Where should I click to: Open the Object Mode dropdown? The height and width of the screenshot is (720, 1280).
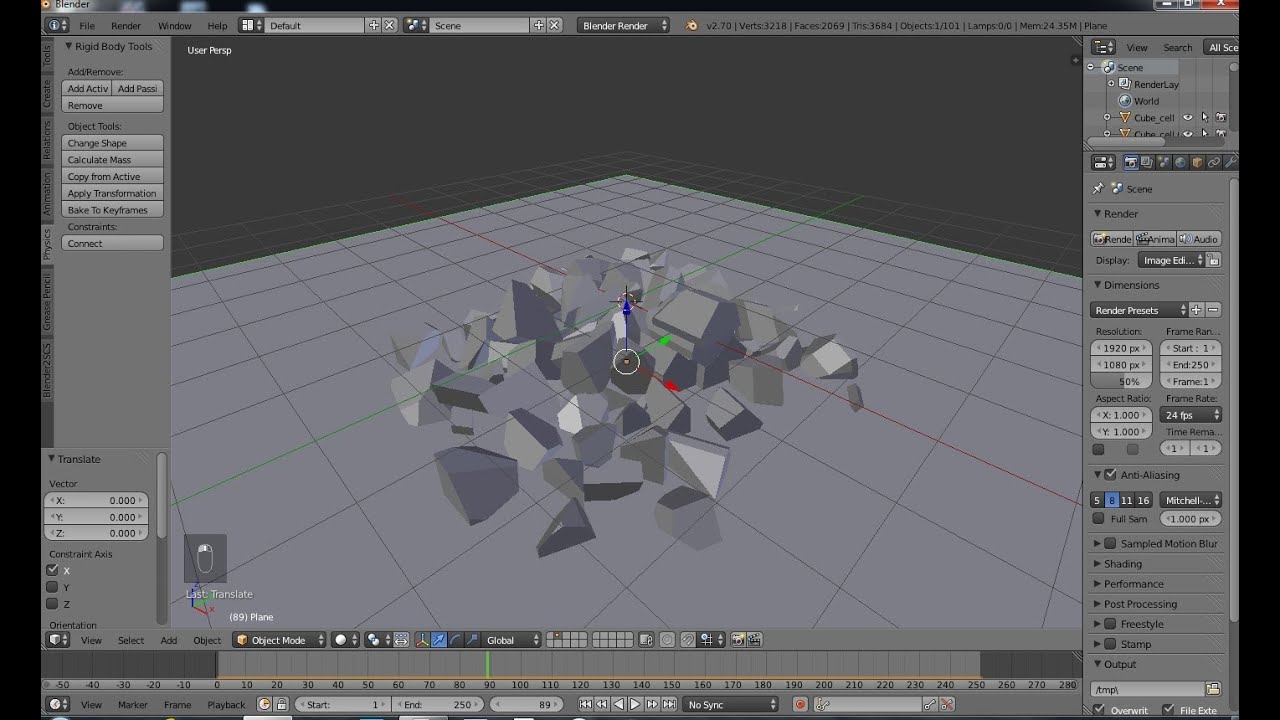280,640
